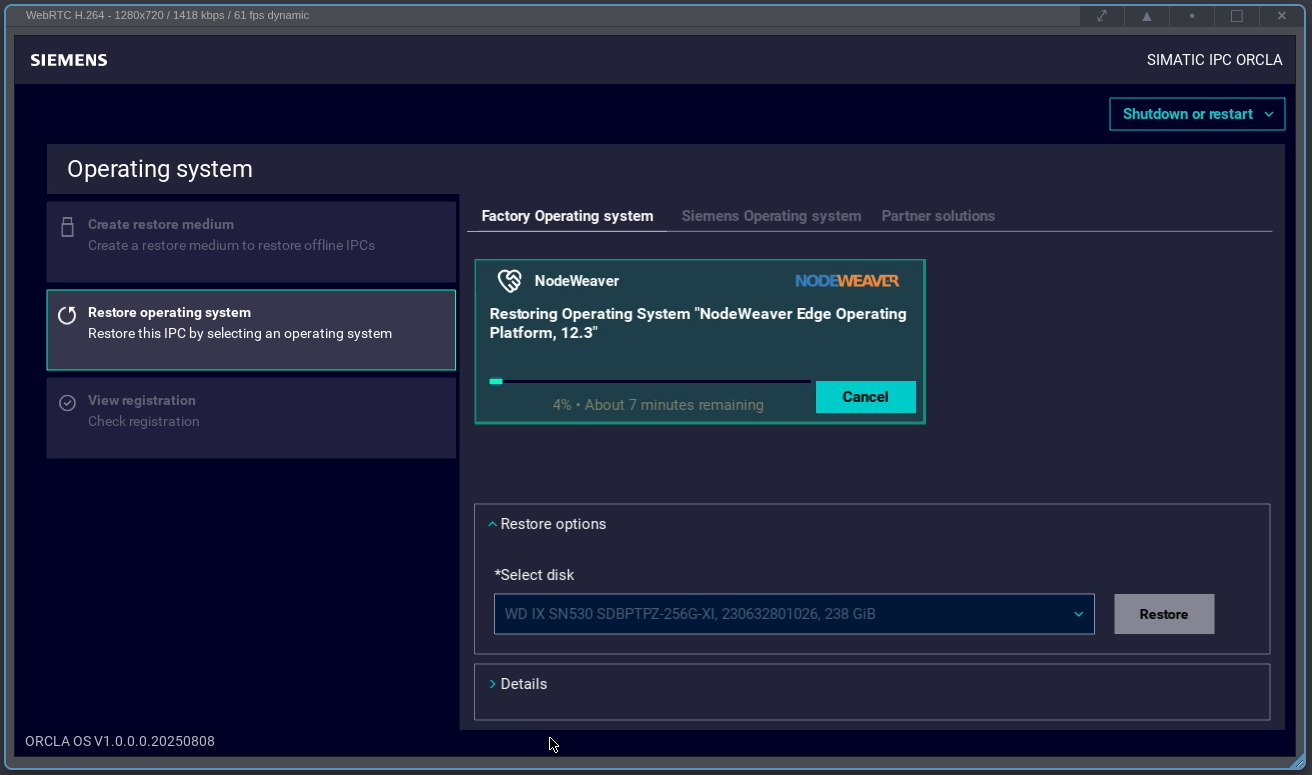Click the View registration checkmark icon
This screenshot has width=1312, height=775.
(x=67, y=403)
